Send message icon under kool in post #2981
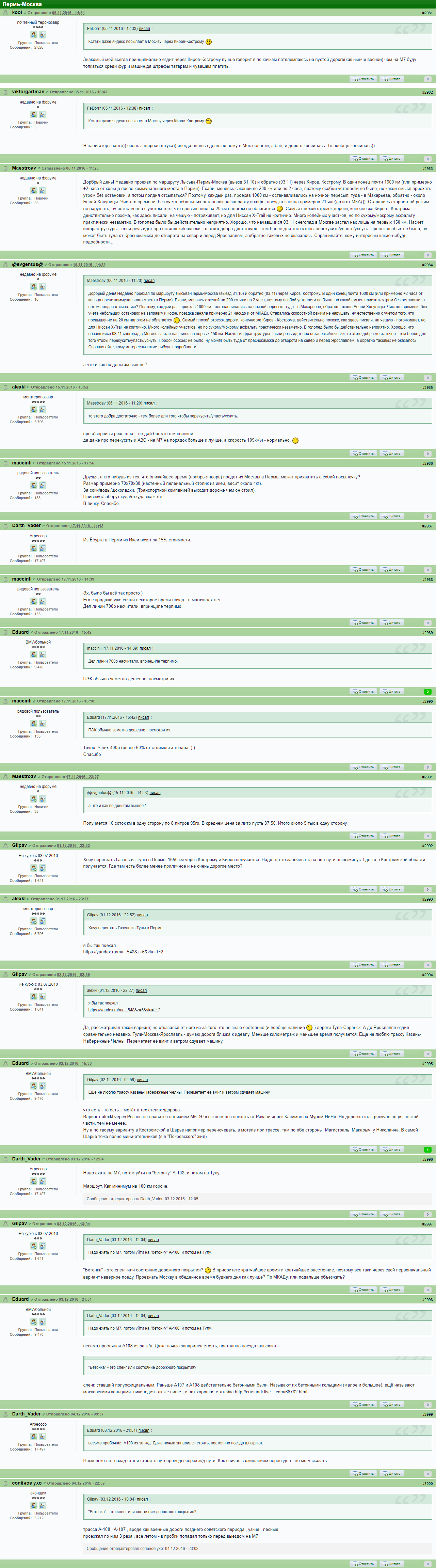Screen dimensions: 436x1568 [43, 35]
